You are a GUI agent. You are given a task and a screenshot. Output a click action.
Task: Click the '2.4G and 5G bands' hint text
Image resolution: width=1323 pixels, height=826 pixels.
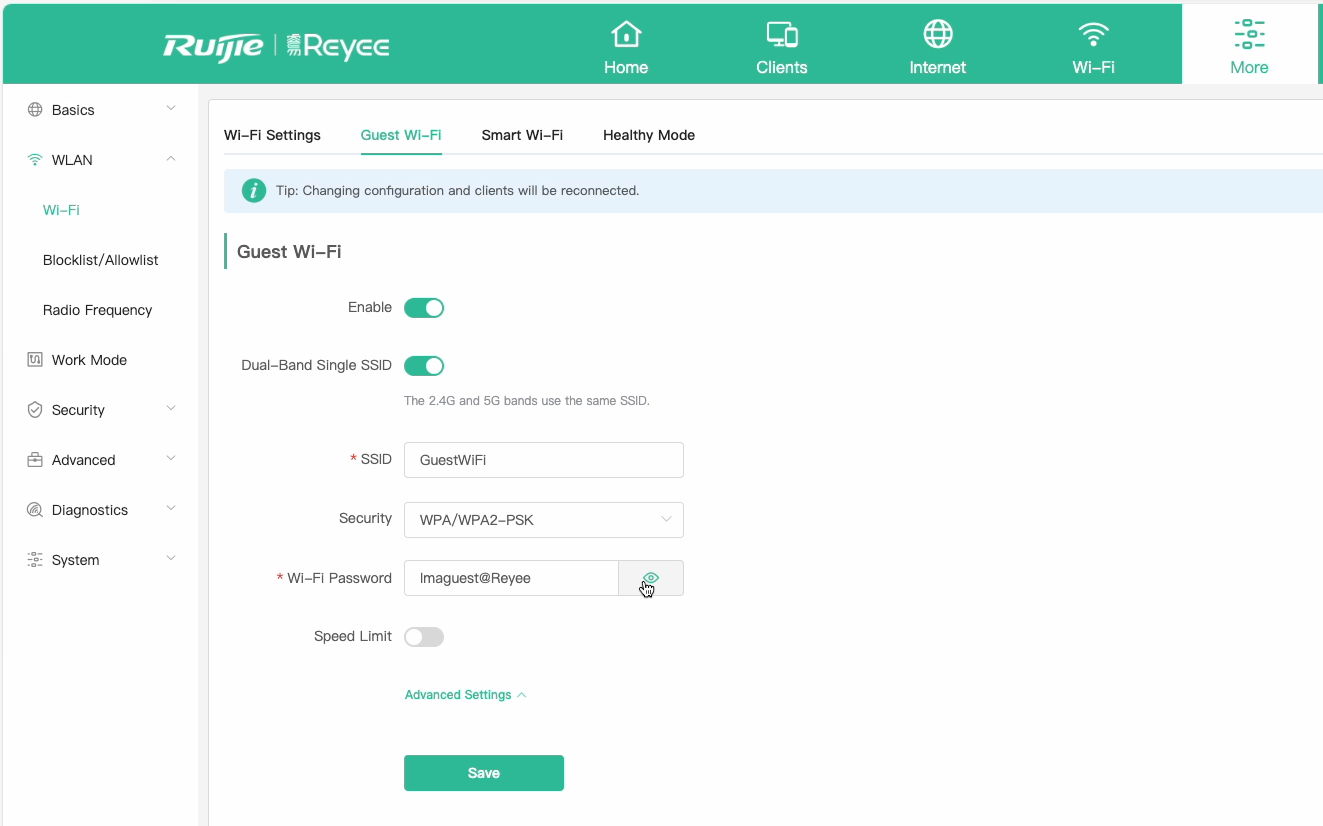click(x=527, y=401)
